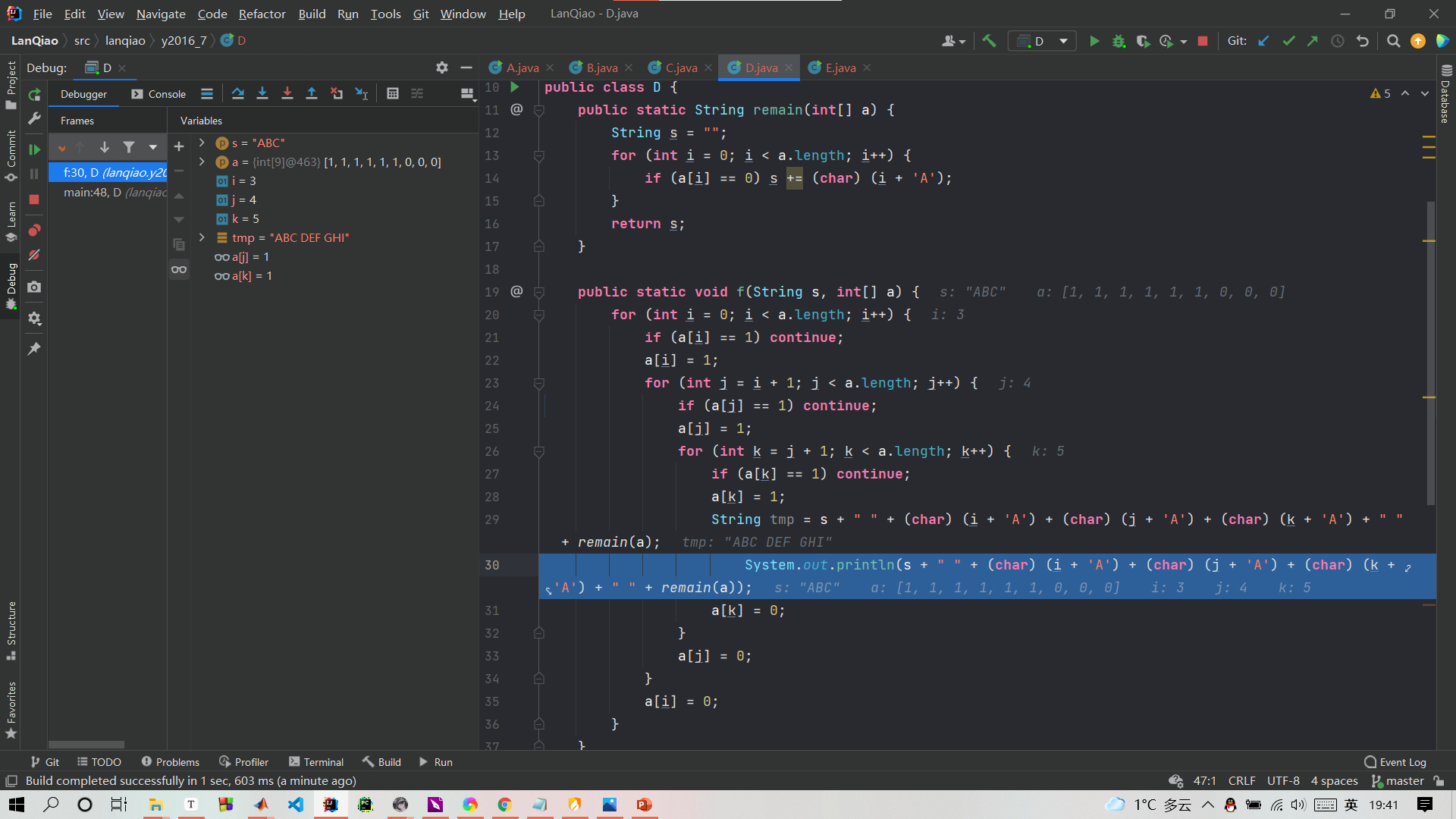Open the Refactor menu

pyautogui.click(x=262, y=14)
